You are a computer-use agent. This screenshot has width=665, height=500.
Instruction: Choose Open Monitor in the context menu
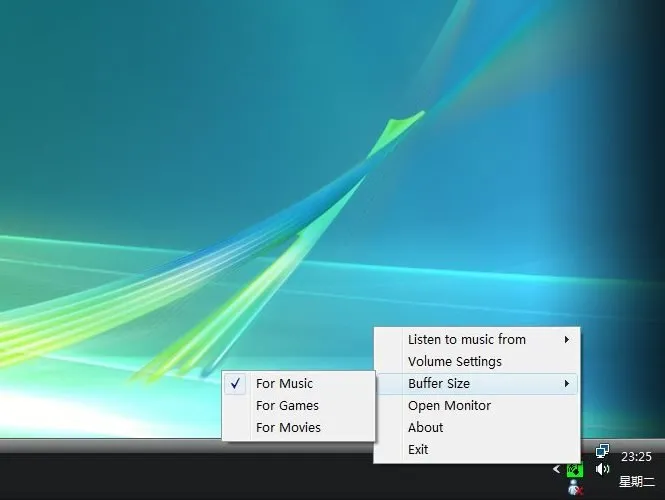477,405
